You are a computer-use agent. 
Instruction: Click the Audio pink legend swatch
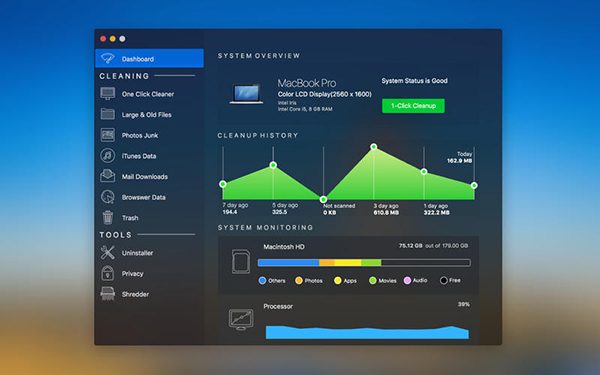[x=407, y=280]
